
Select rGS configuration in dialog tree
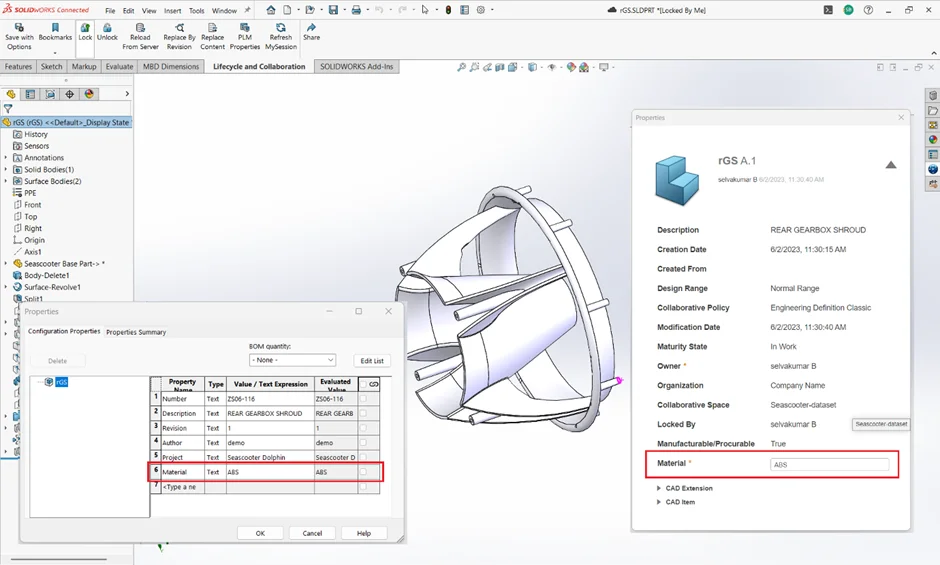(62, 382)
